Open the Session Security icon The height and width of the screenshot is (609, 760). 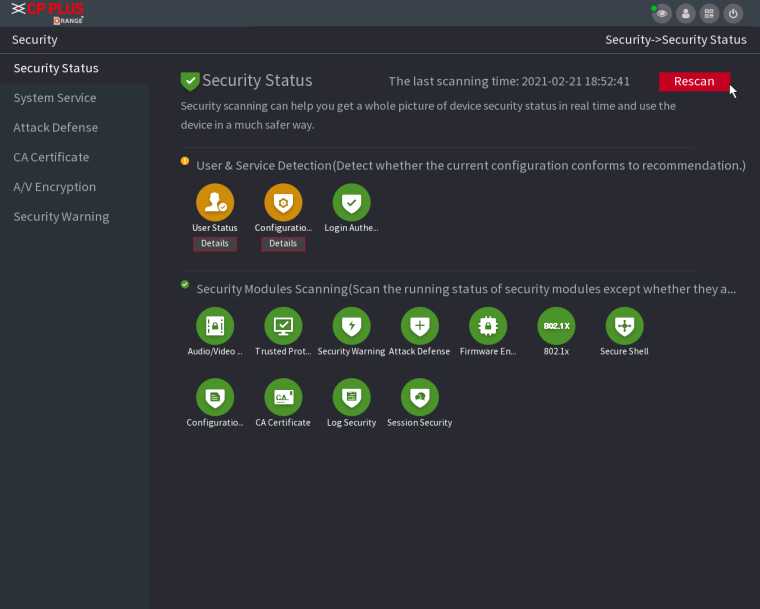pos(419,397)
